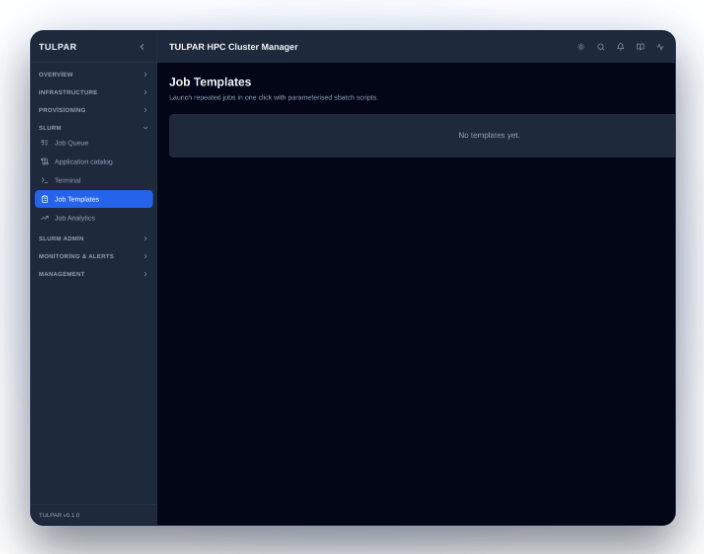
Task: Expand the Provisioning section
Action: tap(93, 110)
